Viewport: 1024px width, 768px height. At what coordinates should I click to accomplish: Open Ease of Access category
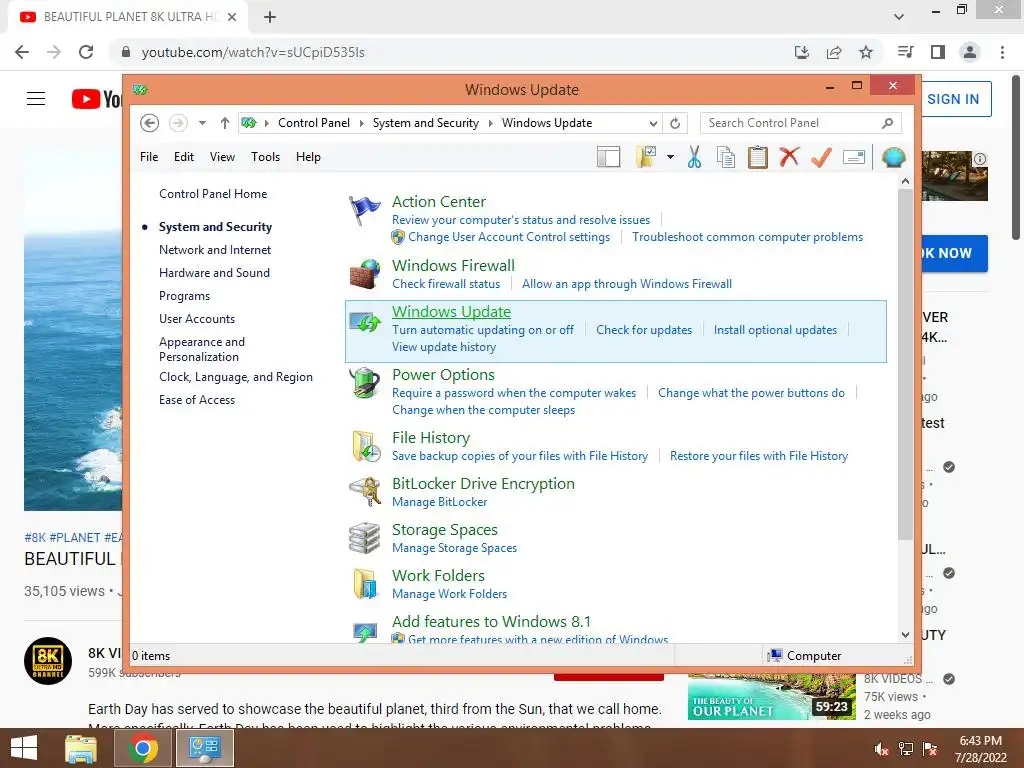click(197, 400)
